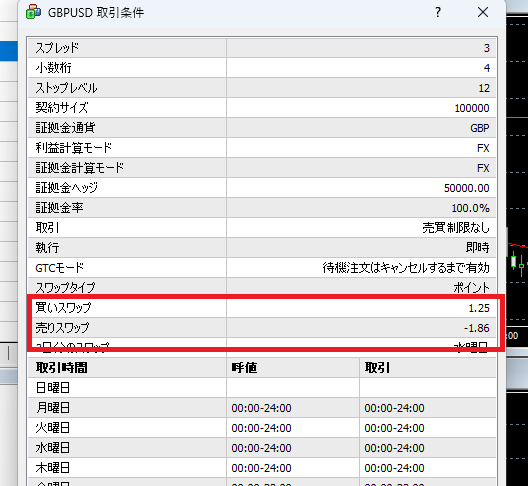The width and height of the screenshot is (528, 486).
Task: Click the 取引時間 column header
Action: tap(62, 367)
